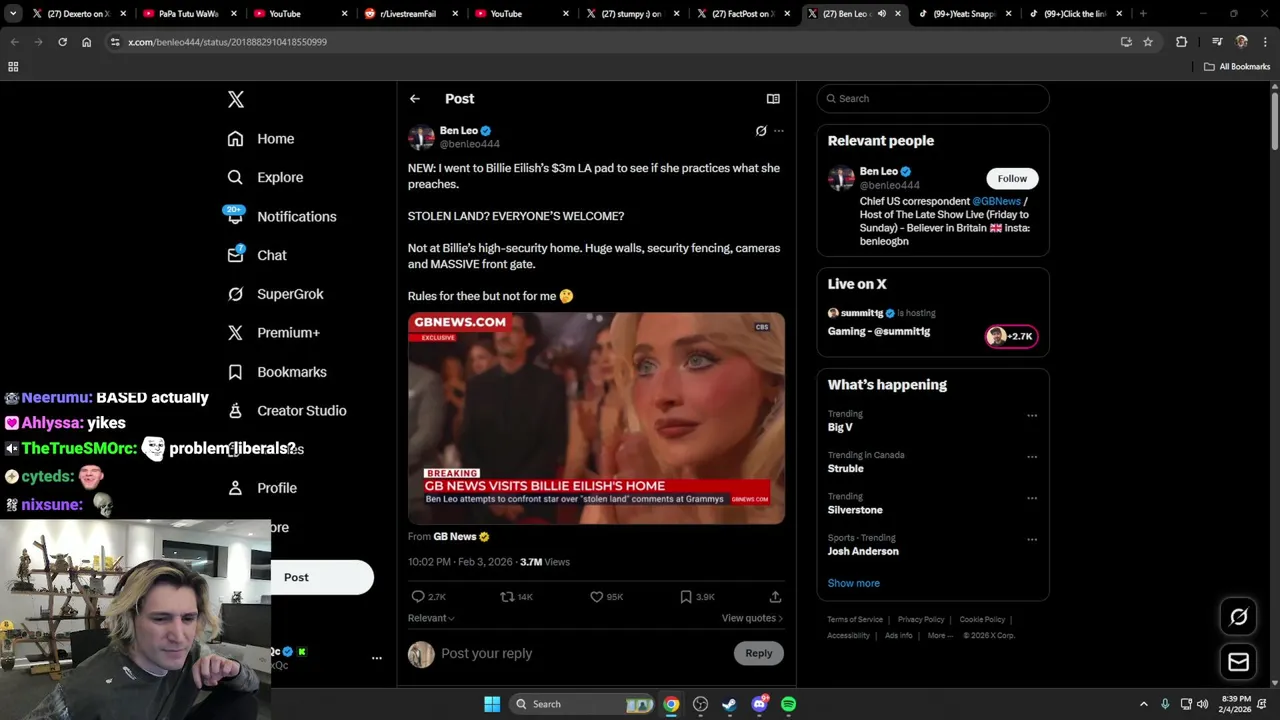Screen dimensions: 1280x720
Task: Open more options on Ben Leo's post
Action: [x=779, y=131]
